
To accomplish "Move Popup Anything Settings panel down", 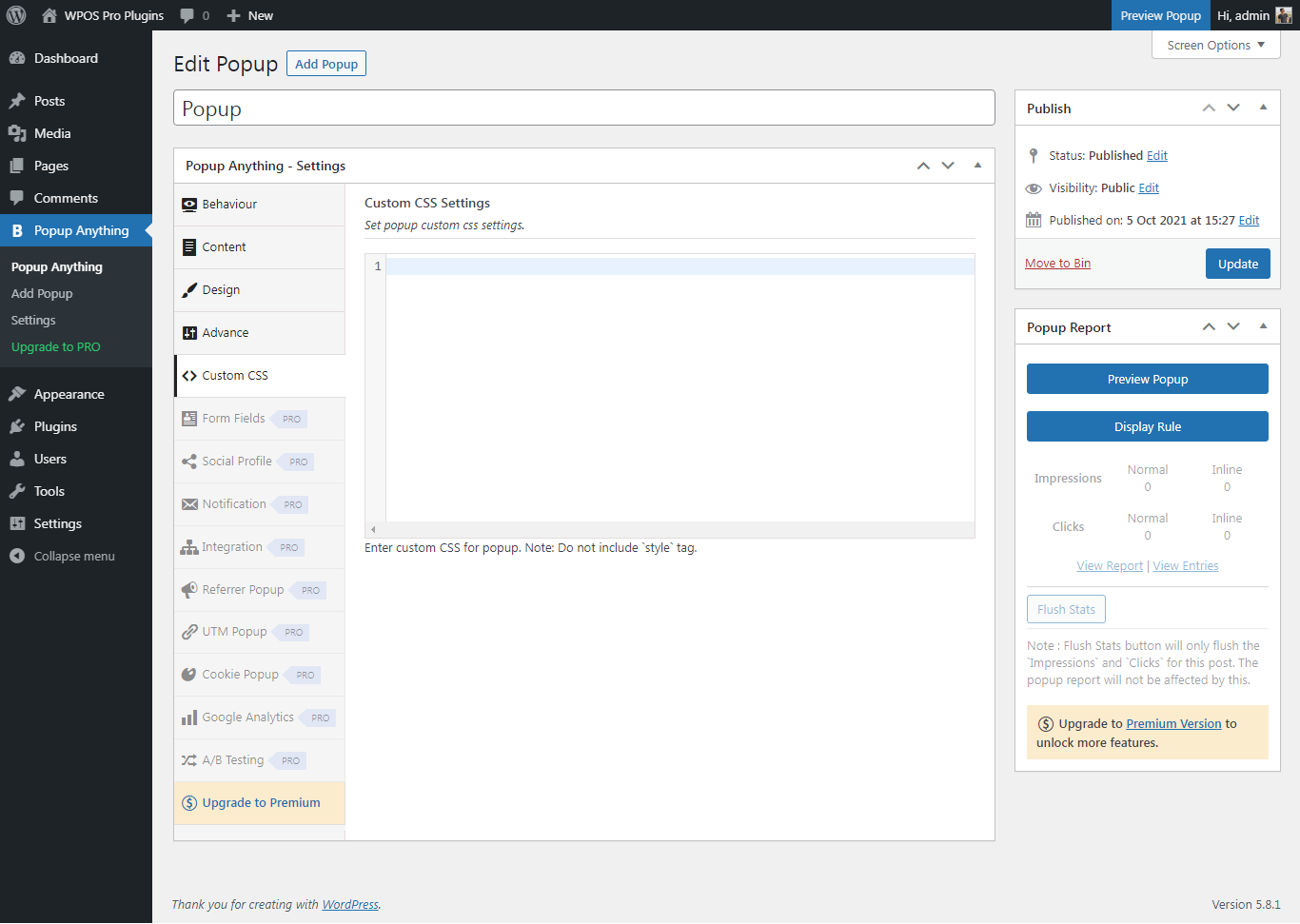I will point(948,166).
